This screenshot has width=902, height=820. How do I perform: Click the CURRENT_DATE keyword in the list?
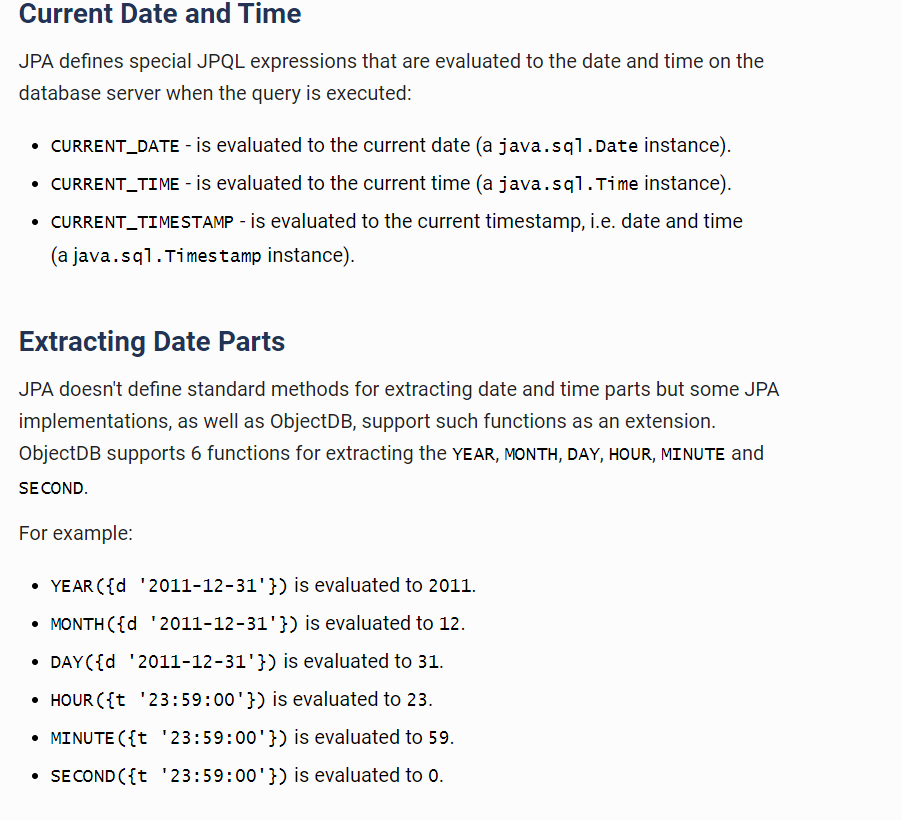(x=115, y=146)
